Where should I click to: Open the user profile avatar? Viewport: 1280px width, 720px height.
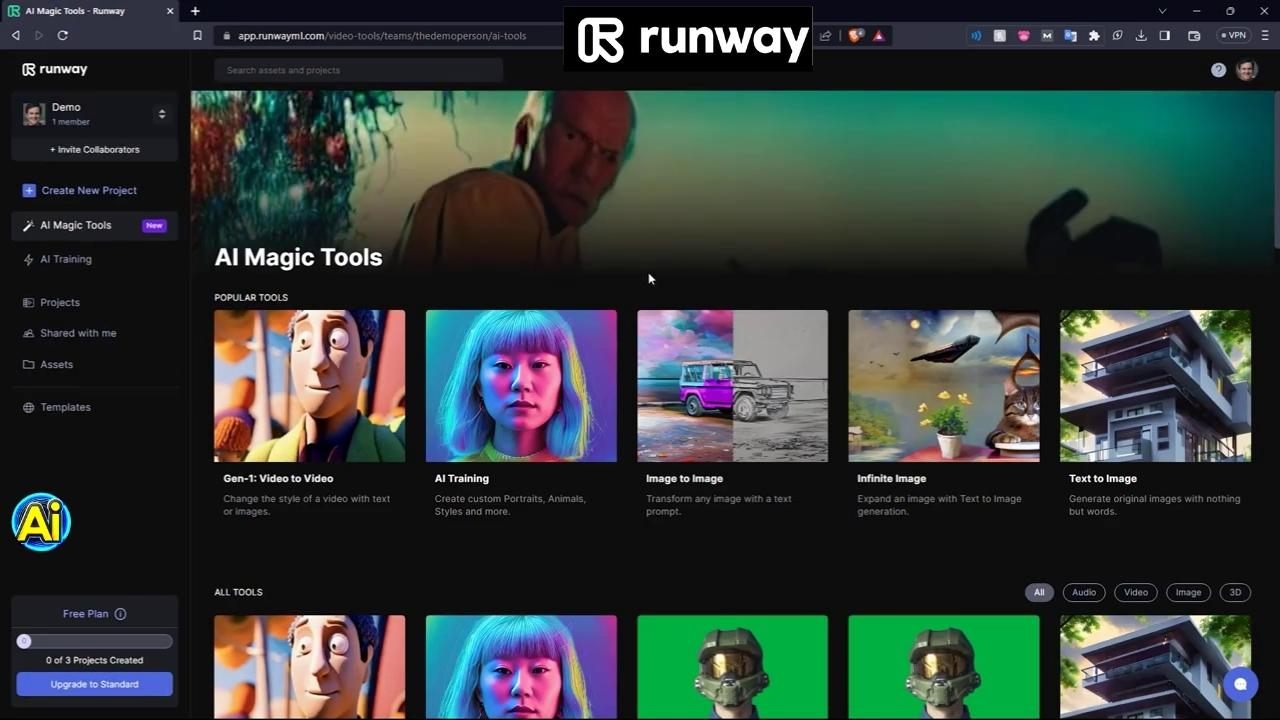(1246, 70)
